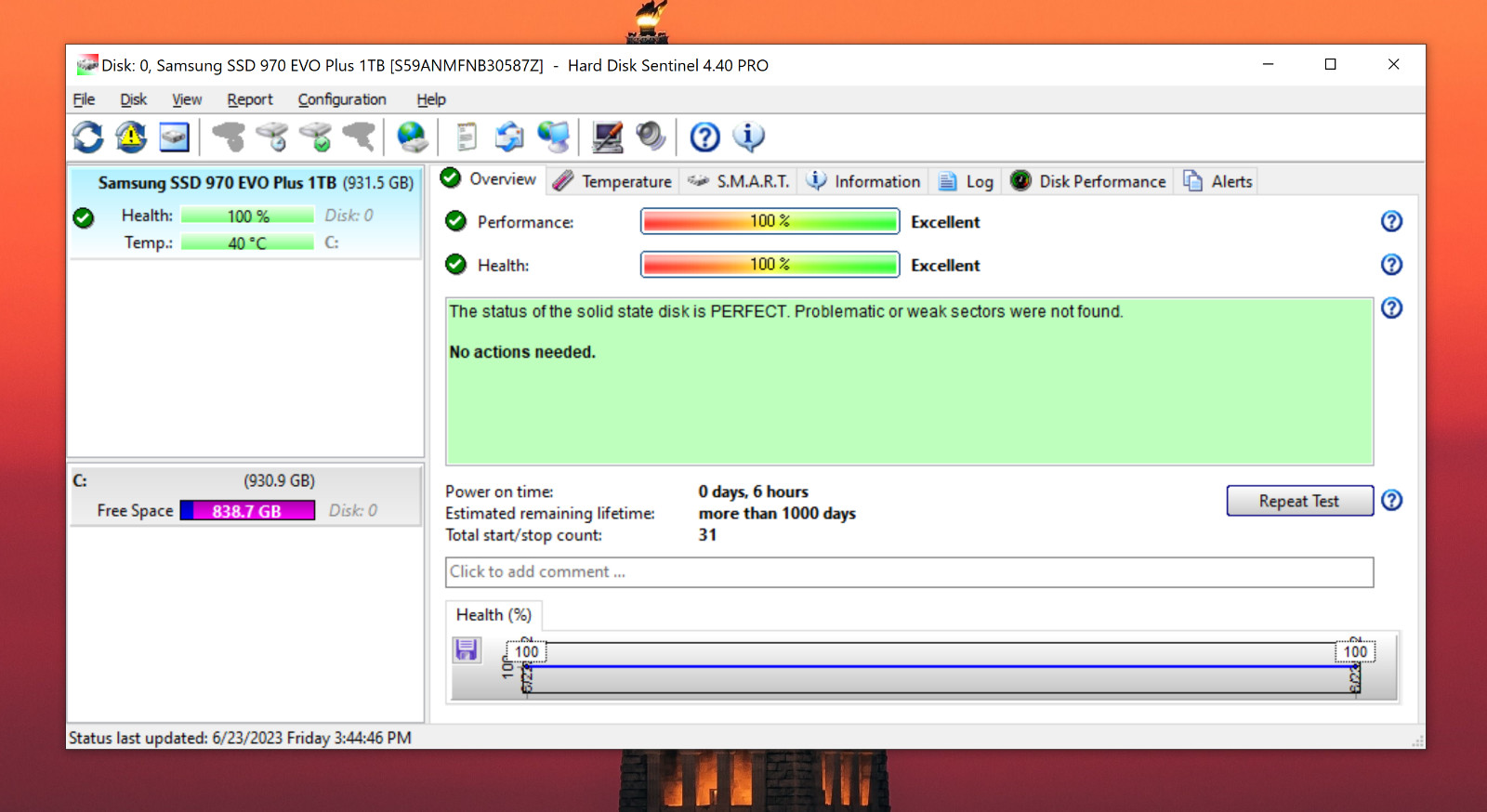Viewport: 1487px width, 812px height.
Task: Click the purple Free Space 838.7 GB bar
Action: tap(247, 511)
